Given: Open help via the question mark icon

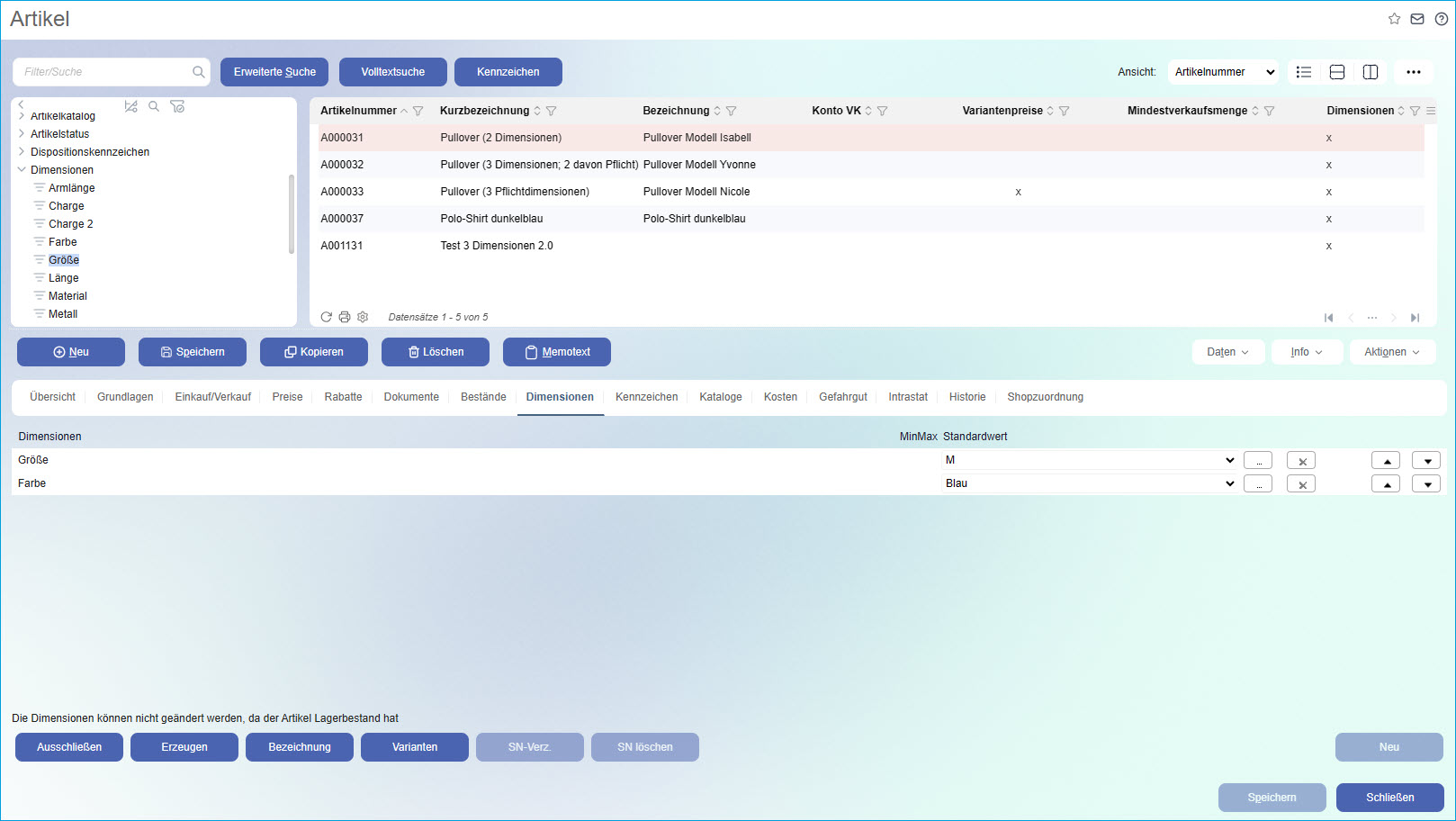Looking at the screenshot, I should point(1441,19).
